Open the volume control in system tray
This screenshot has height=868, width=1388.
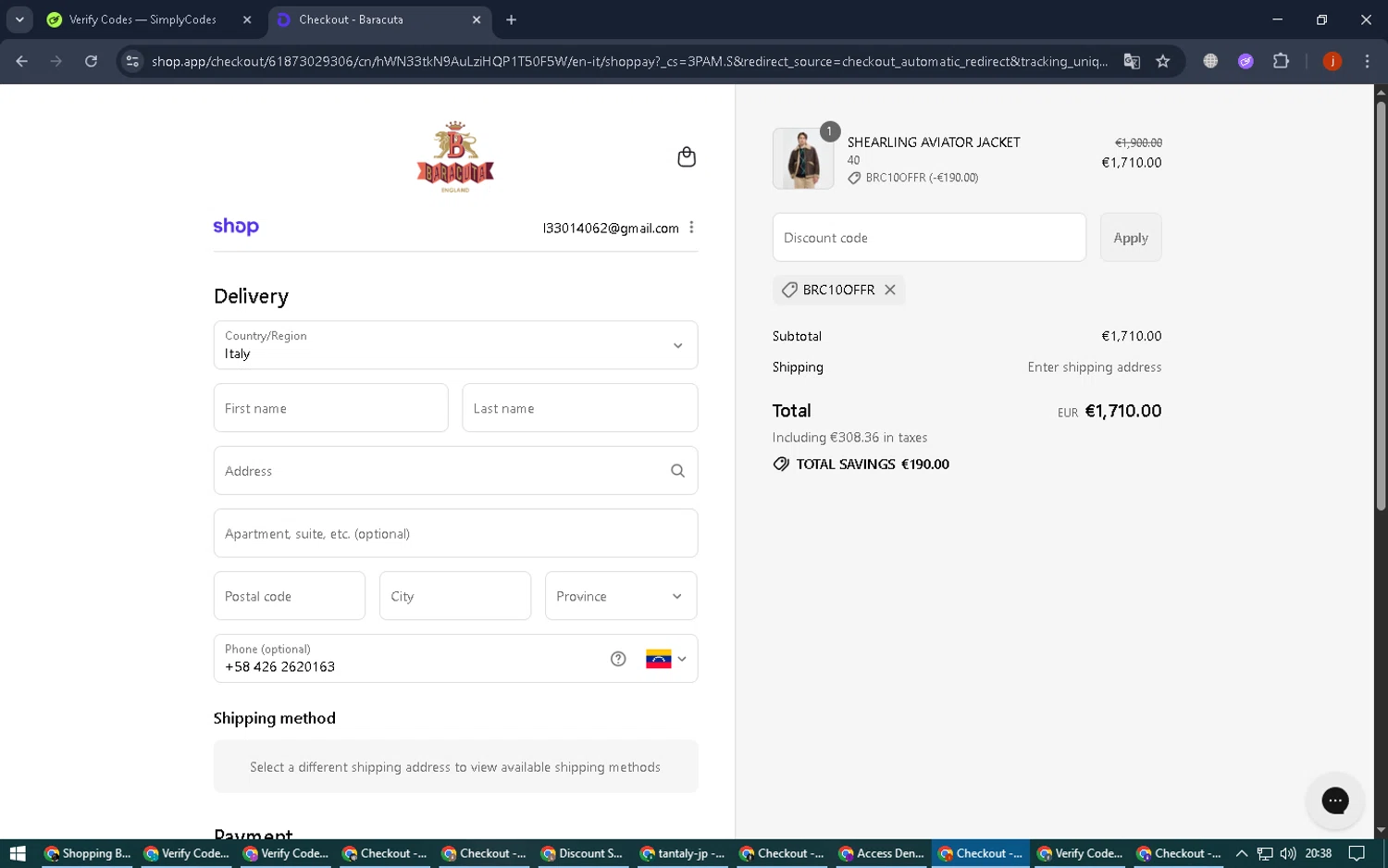click(1288, 853)
